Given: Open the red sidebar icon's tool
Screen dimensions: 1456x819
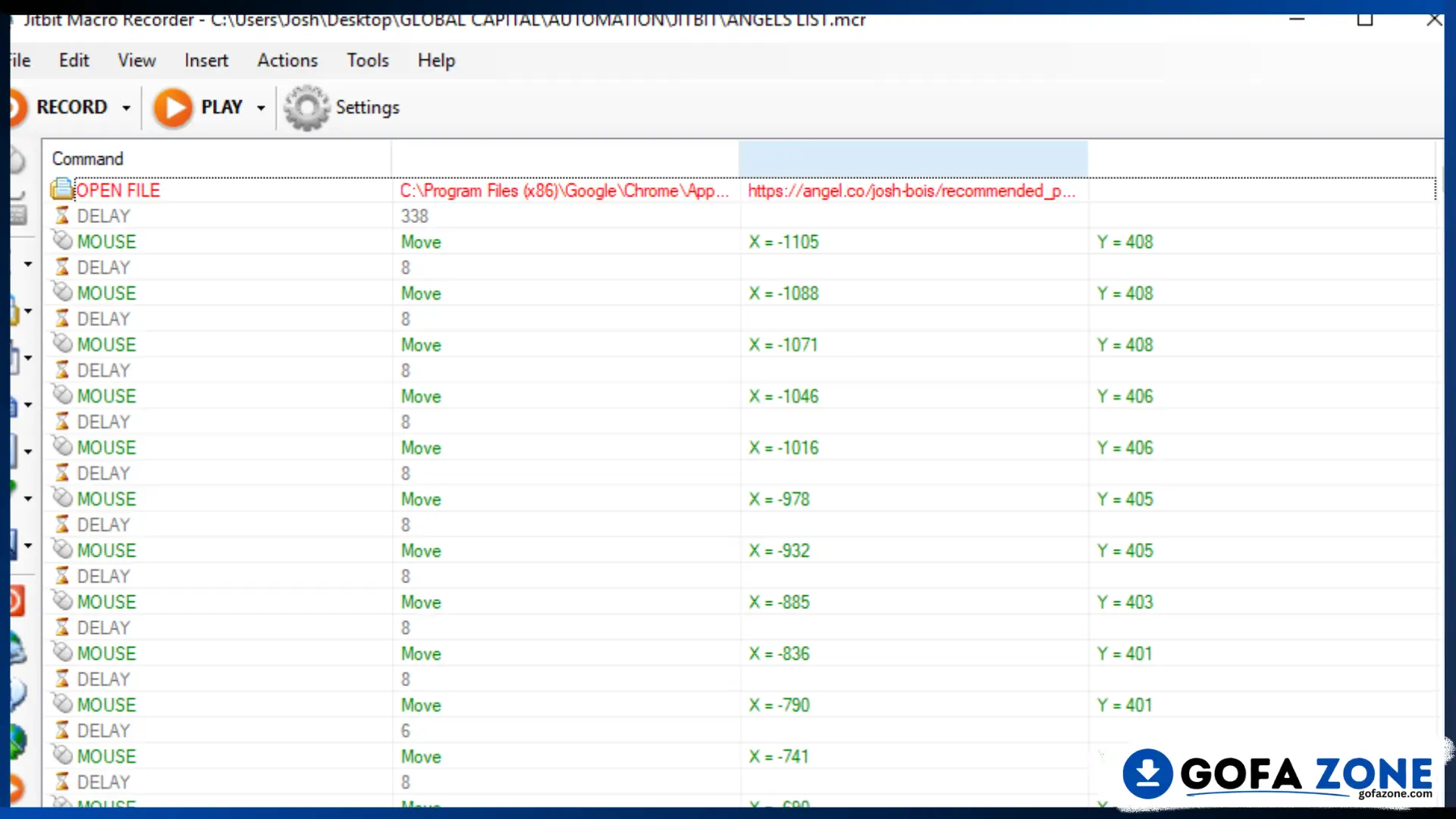Looking at the screenshot, I should pyautogui.click(x=17, y=601).
